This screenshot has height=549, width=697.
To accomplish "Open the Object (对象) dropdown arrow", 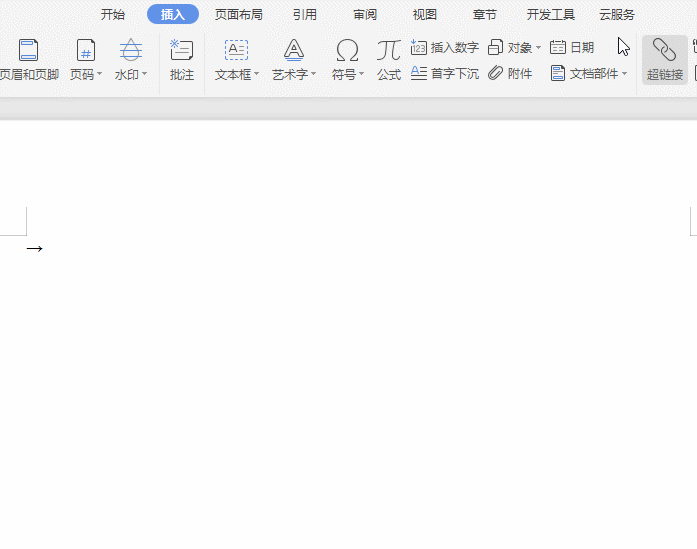I will pos(538,48).
